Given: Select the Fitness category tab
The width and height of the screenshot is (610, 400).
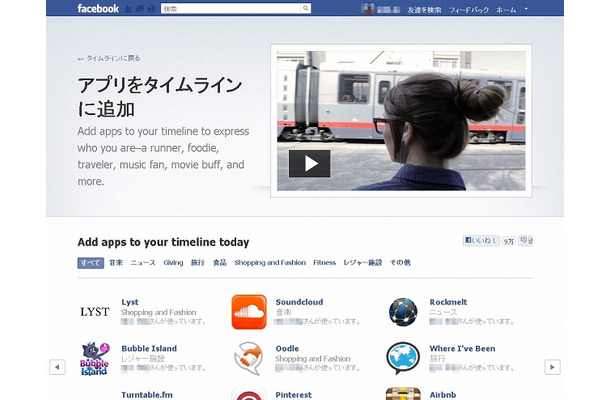Looking at the screenshot, I should 324,263.
